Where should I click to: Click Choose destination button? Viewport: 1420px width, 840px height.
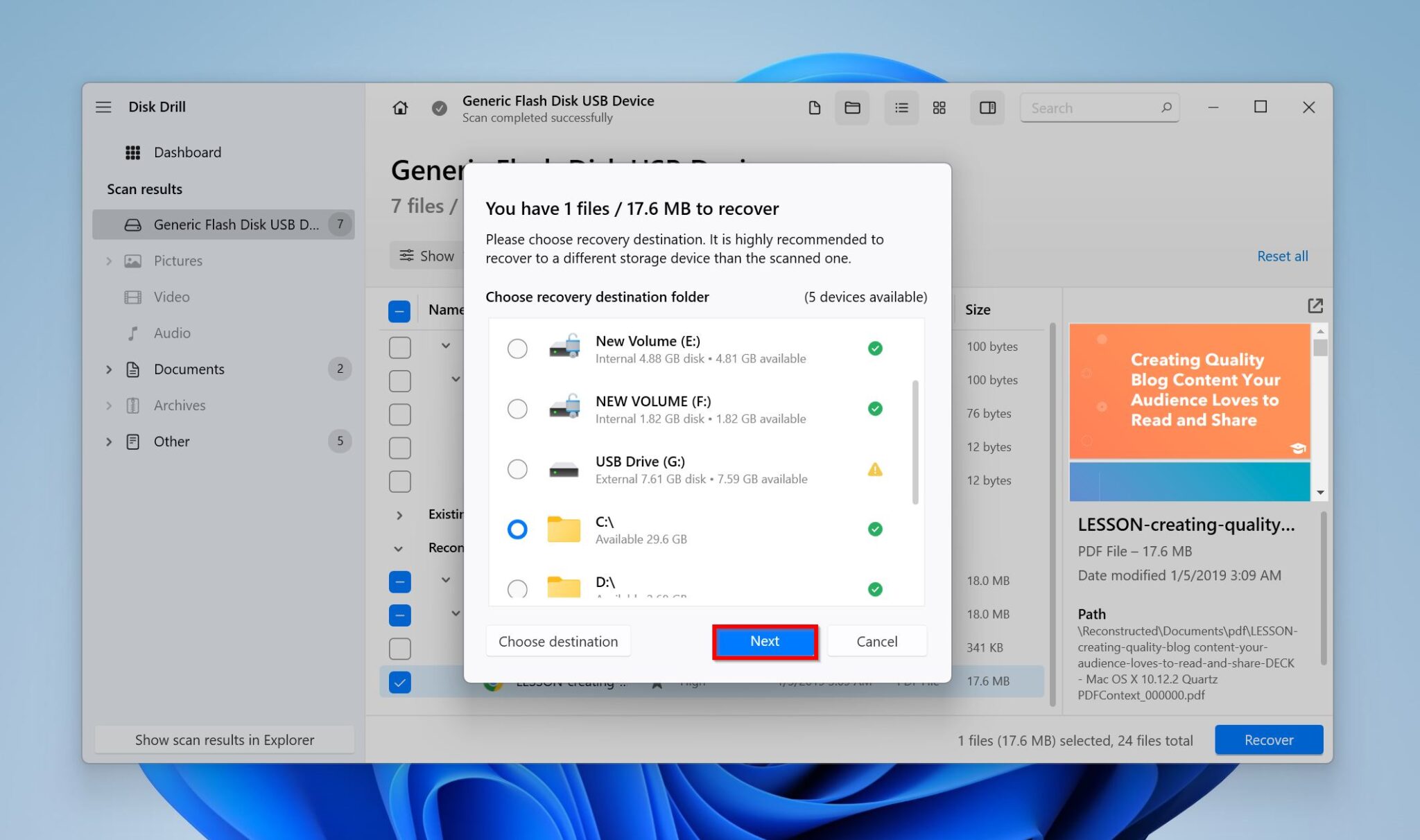558,642
